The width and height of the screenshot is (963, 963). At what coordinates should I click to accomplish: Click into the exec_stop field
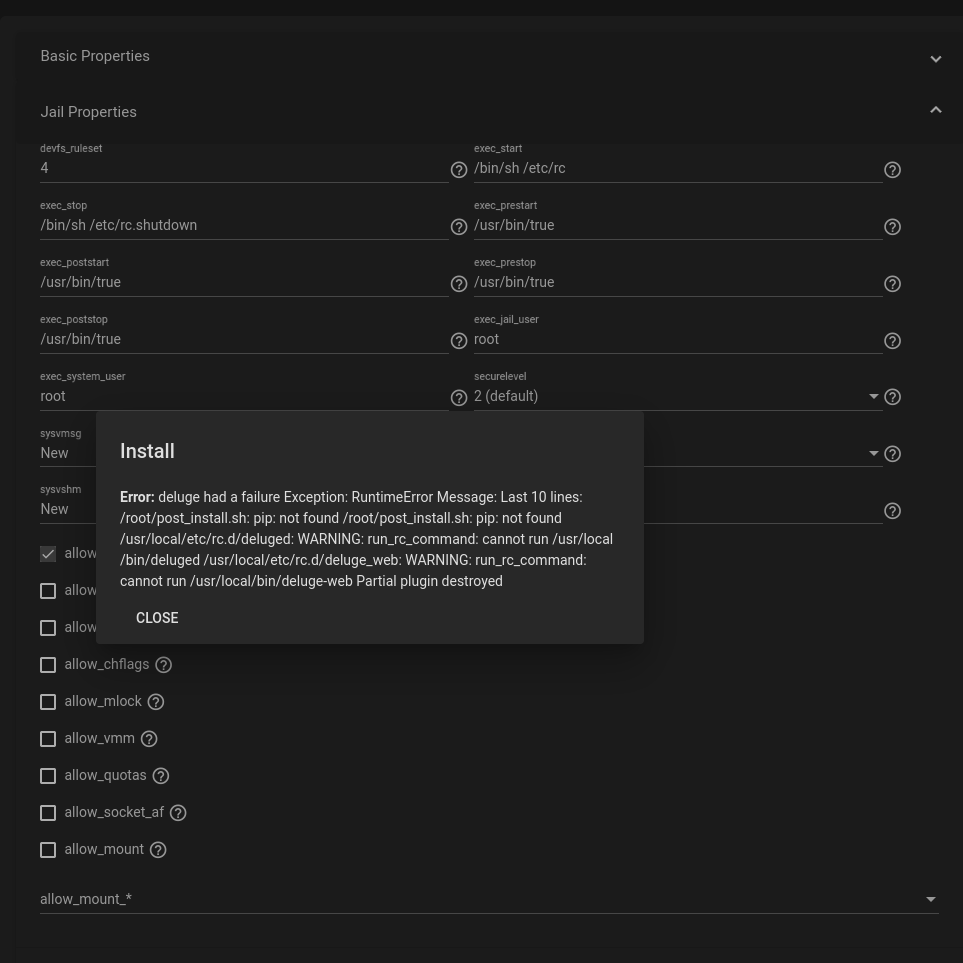244,225
